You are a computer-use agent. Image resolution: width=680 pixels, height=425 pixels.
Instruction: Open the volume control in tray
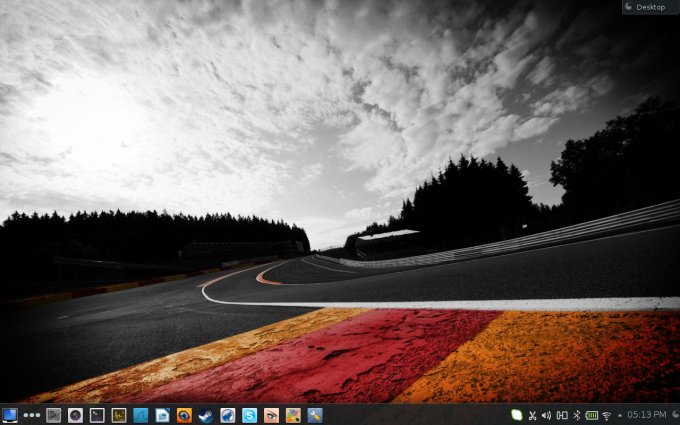(546, 415)
